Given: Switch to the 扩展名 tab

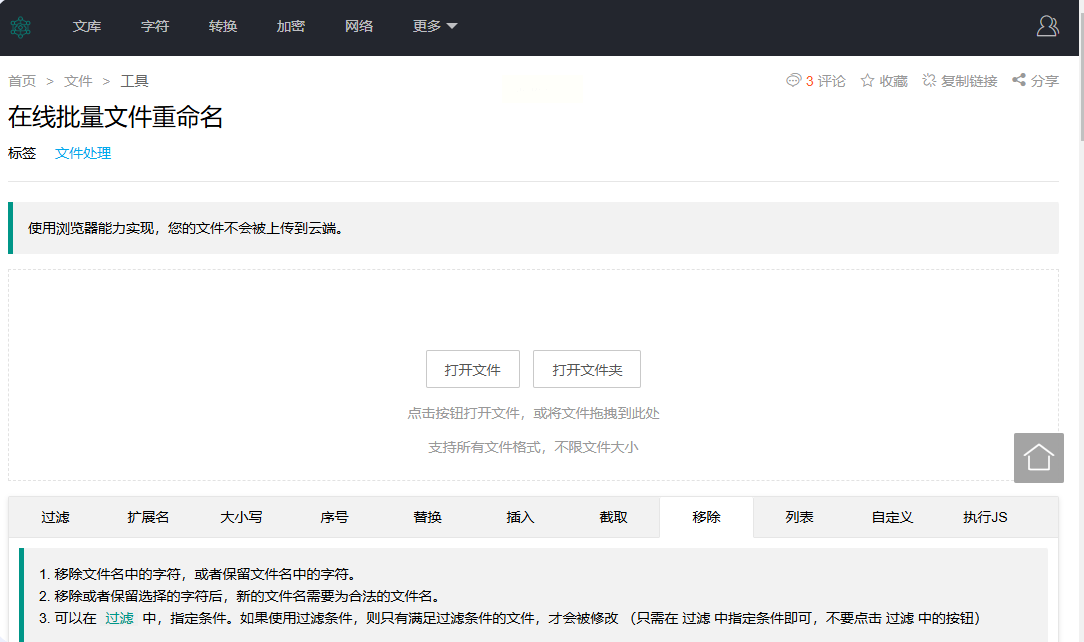Looking at the screenshot, I should tap(148, 517).
